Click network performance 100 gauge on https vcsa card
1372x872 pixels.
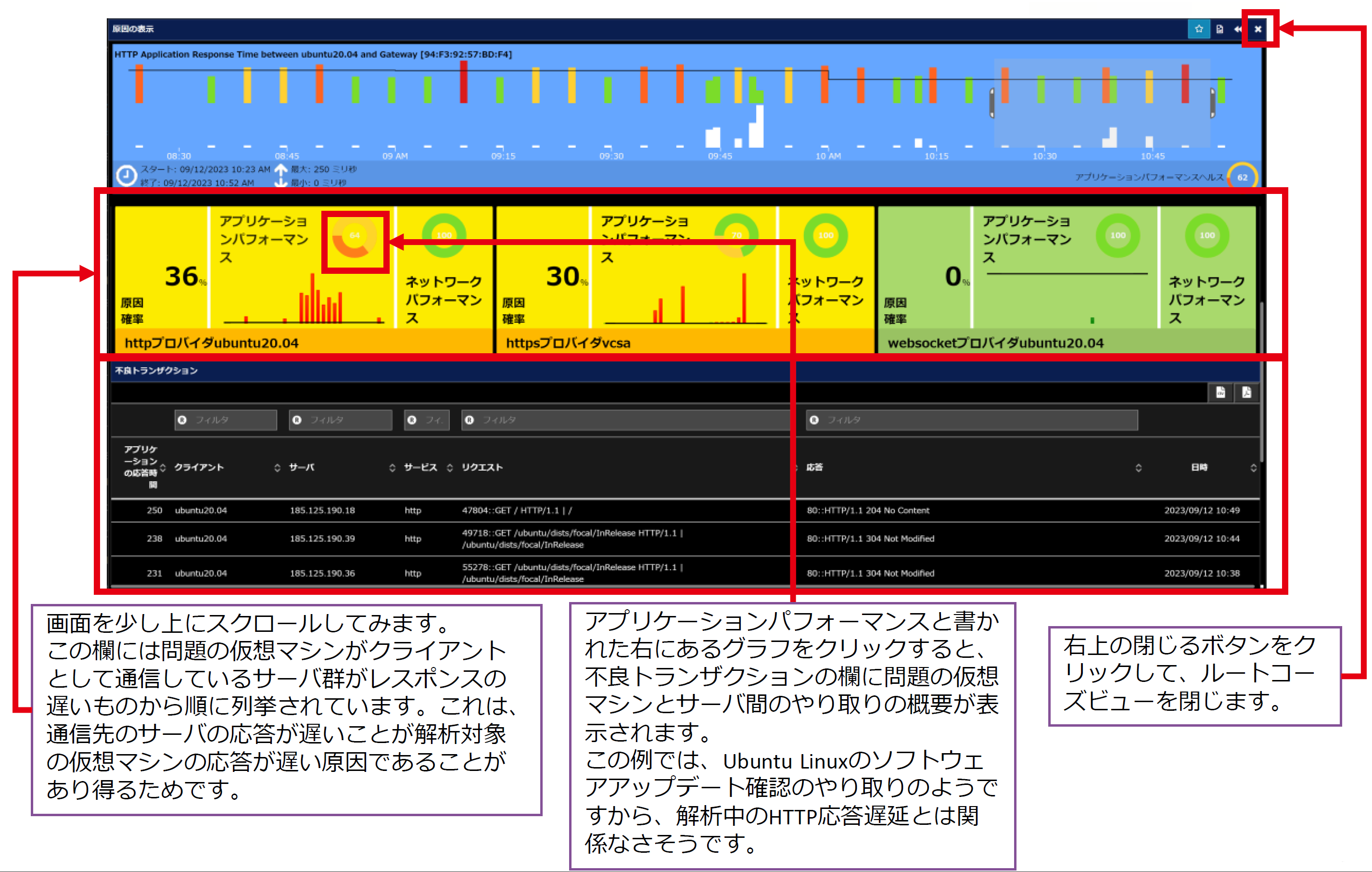coord(826,235)
